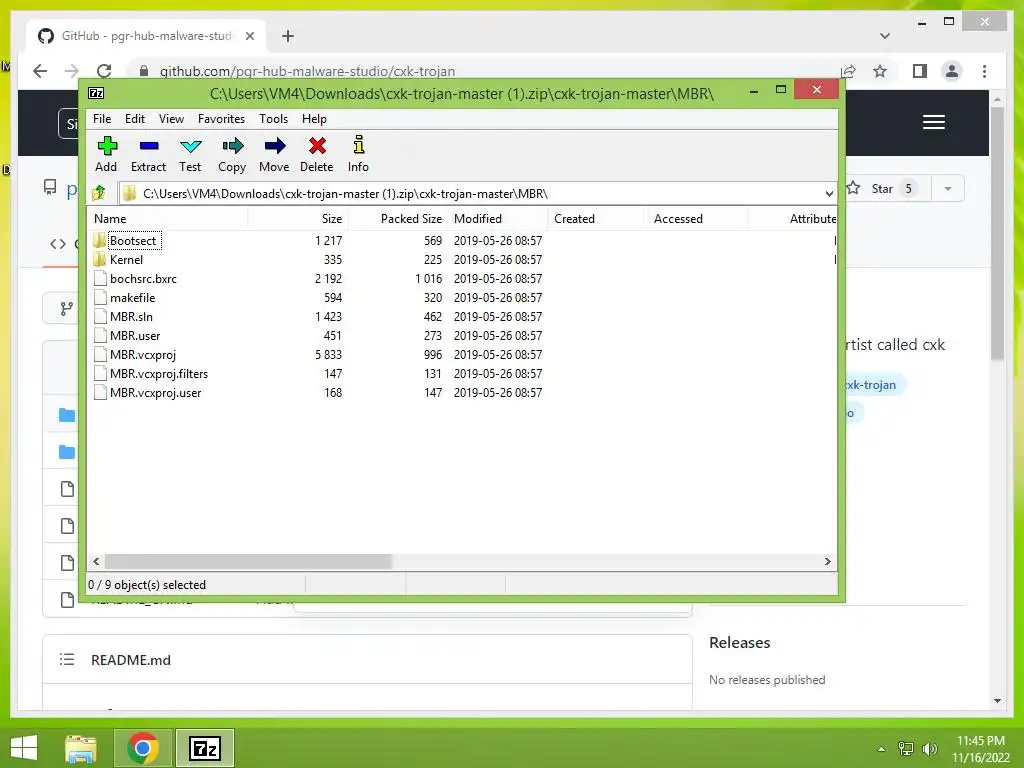This screenshot has height=768, width=1024.
Task: Sort by the Accessed column header
Action: pyautogui.click(x=697, y=219)
